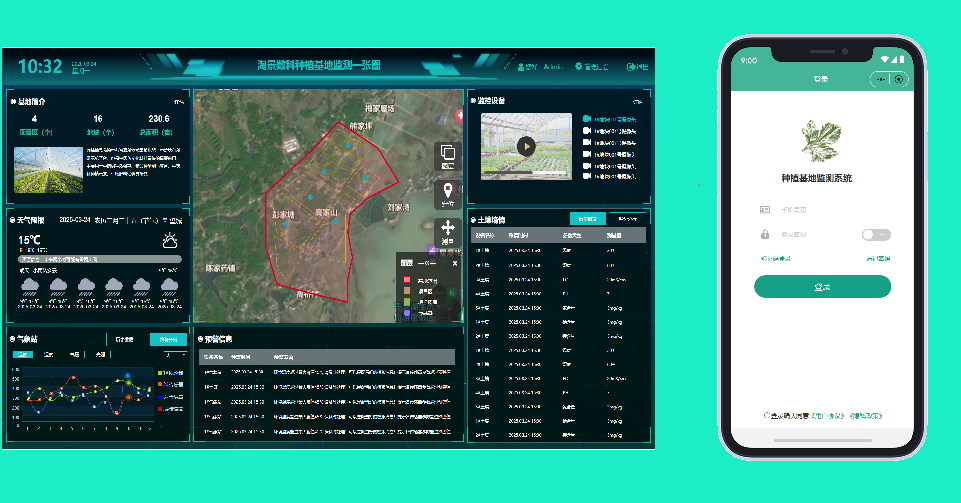
Task: Switch to the unhighlighted tab in 气象站 panel
Action: tap(124, 339)
